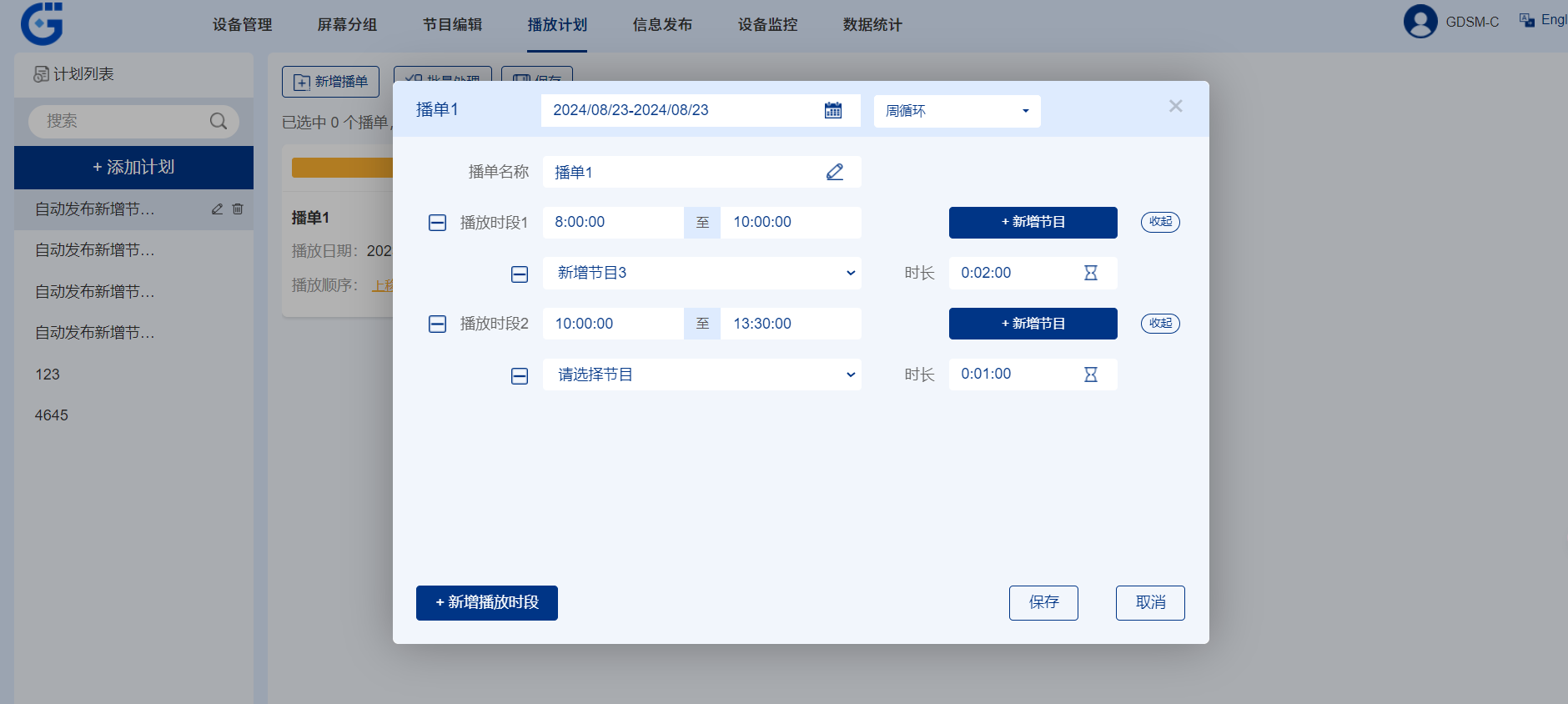Image resolution: width=1568 pixels, height=704 pixels.
Task: Click hourglass icon beside duration 0:01:00
Action: [1090, 375]
